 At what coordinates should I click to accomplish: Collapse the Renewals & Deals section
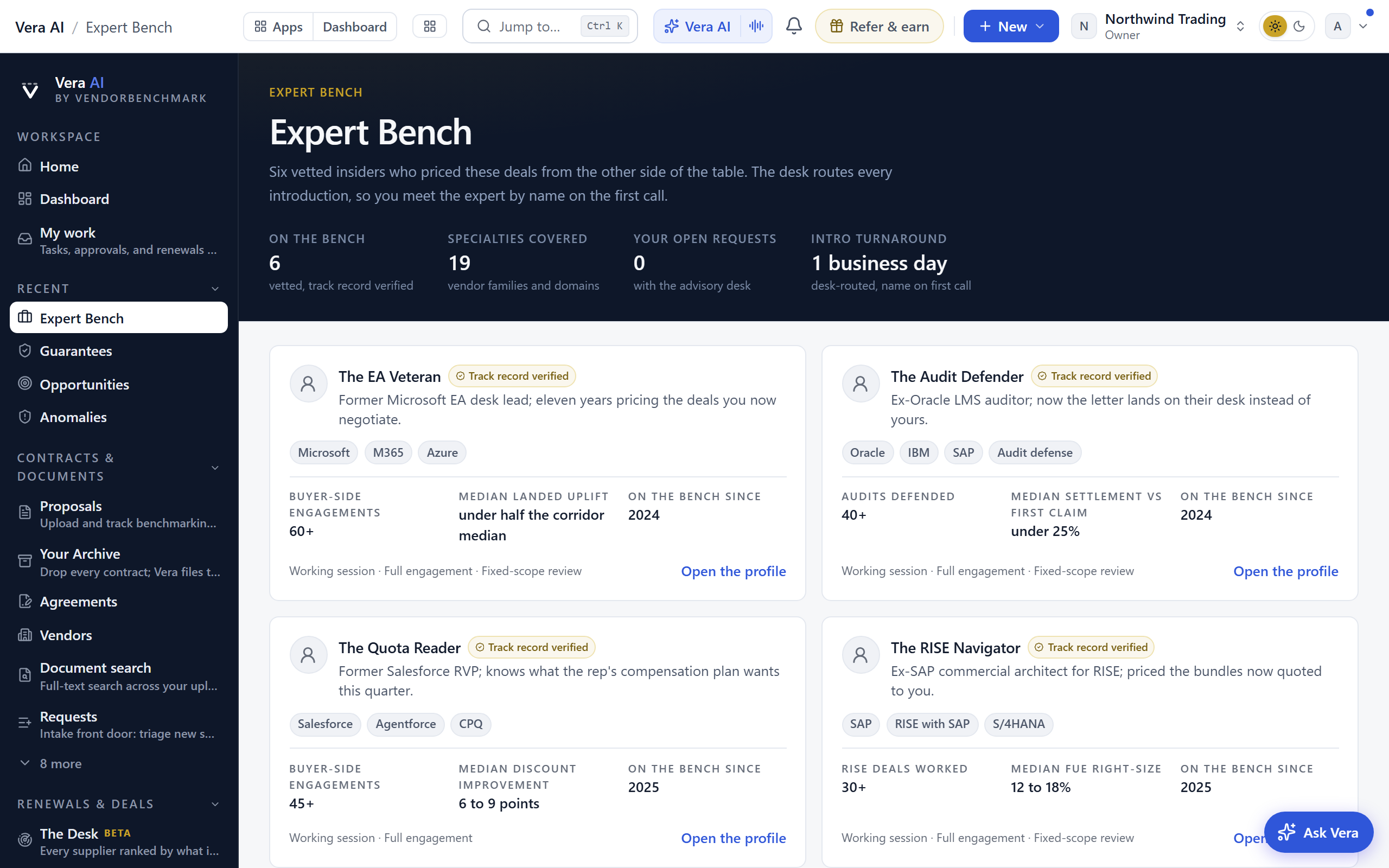(x=215, y=803)
